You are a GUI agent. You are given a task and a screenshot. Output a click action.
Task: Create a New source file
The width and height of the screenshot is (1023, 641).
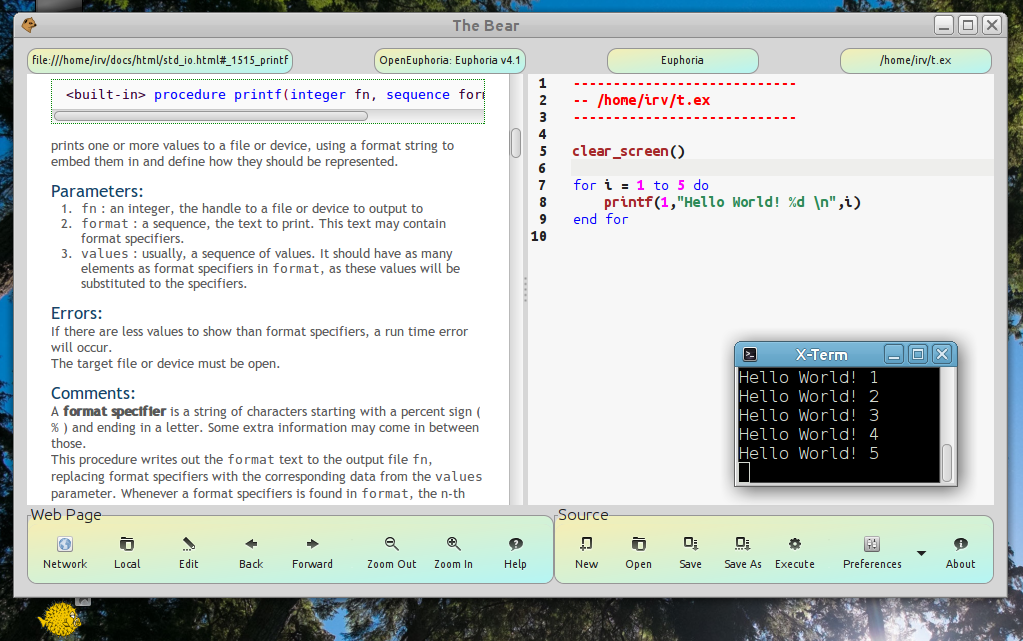[x=587, y=545]
